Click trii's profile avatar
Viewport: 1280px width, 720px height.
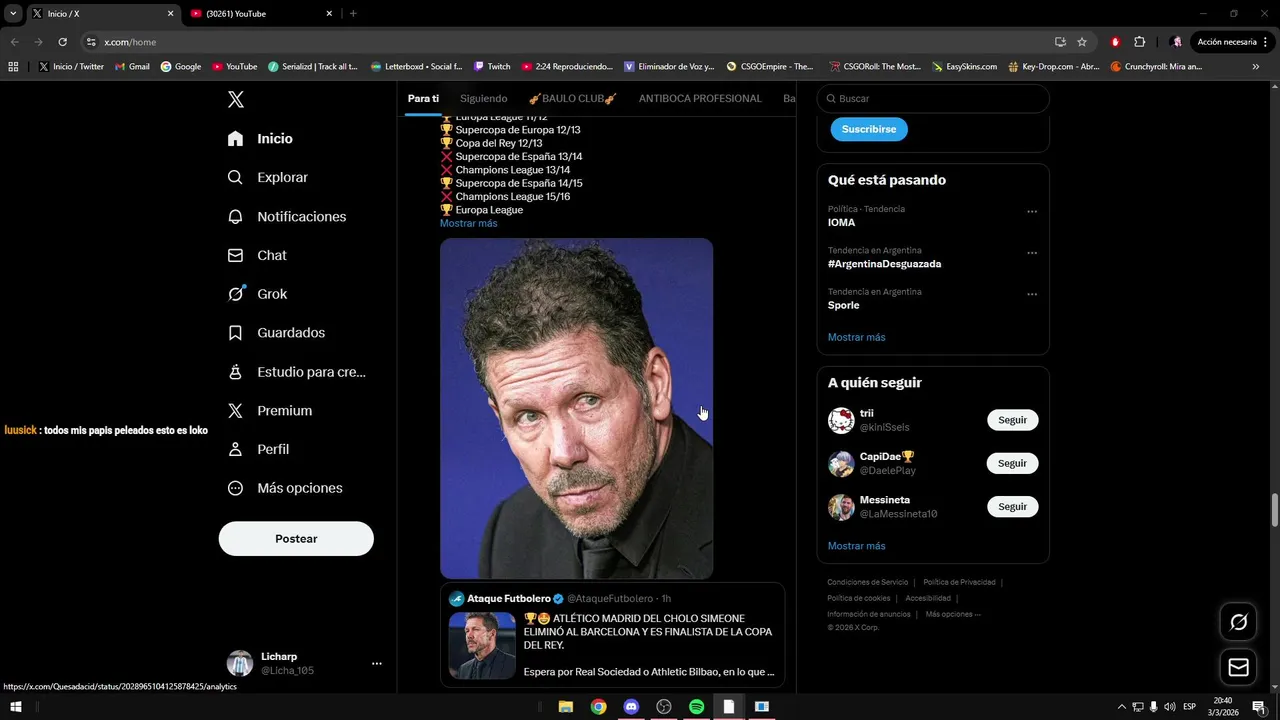(x=841, y=420)
